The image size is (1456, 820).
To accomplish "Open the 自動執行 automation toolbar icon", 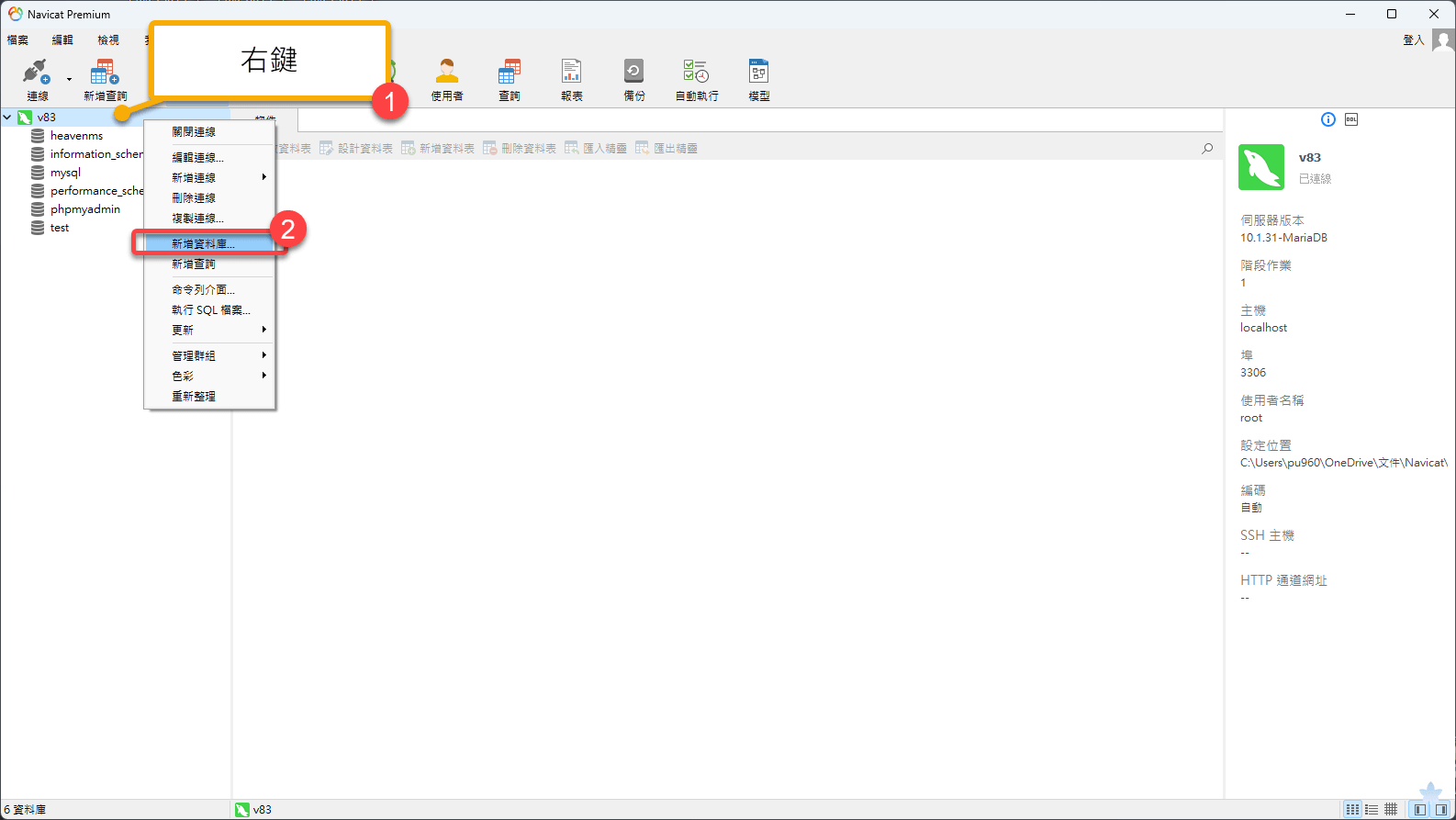I will pos(697,80).
